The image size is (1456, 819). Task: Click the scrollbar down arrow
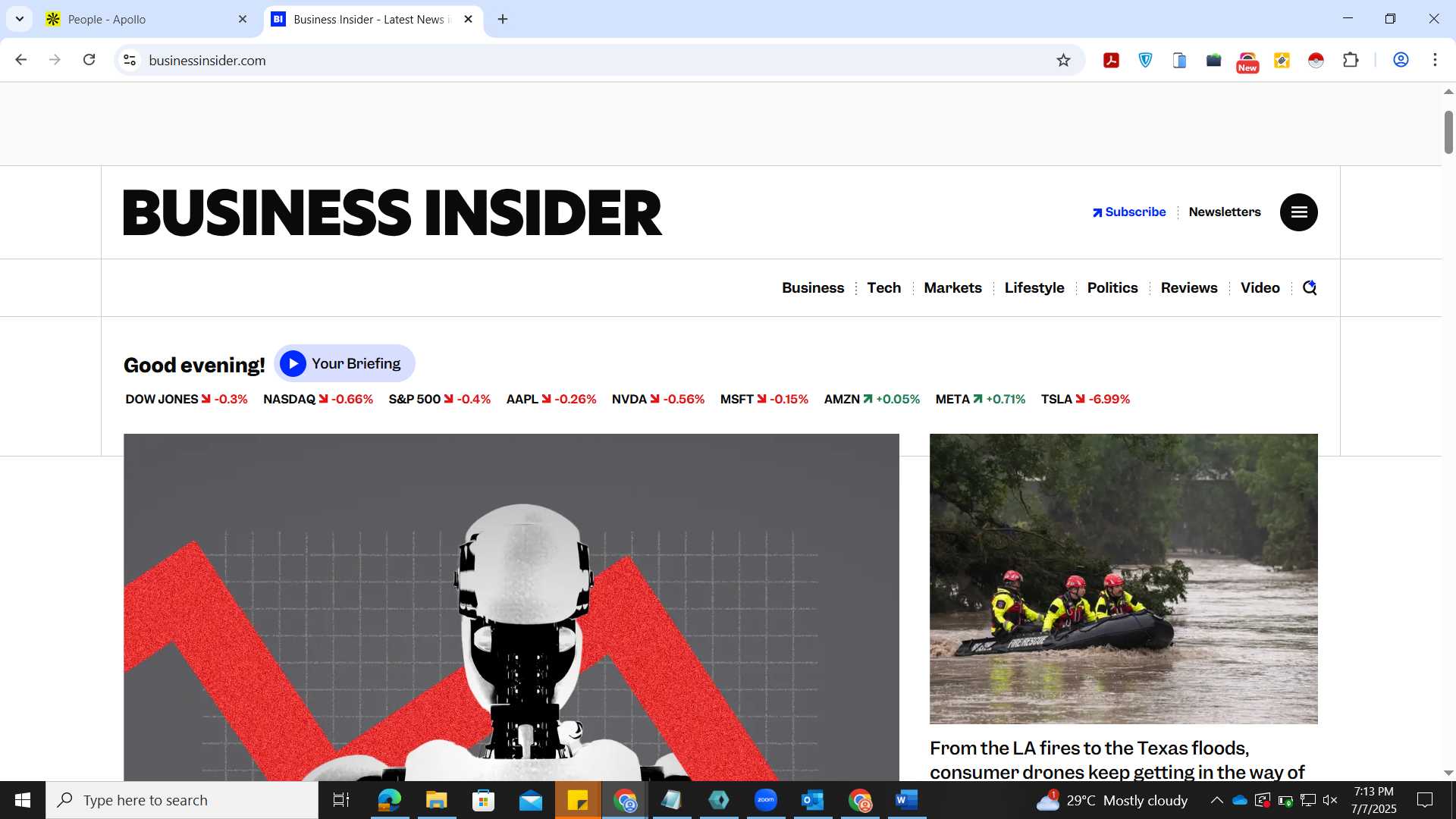coord(1448,773)
